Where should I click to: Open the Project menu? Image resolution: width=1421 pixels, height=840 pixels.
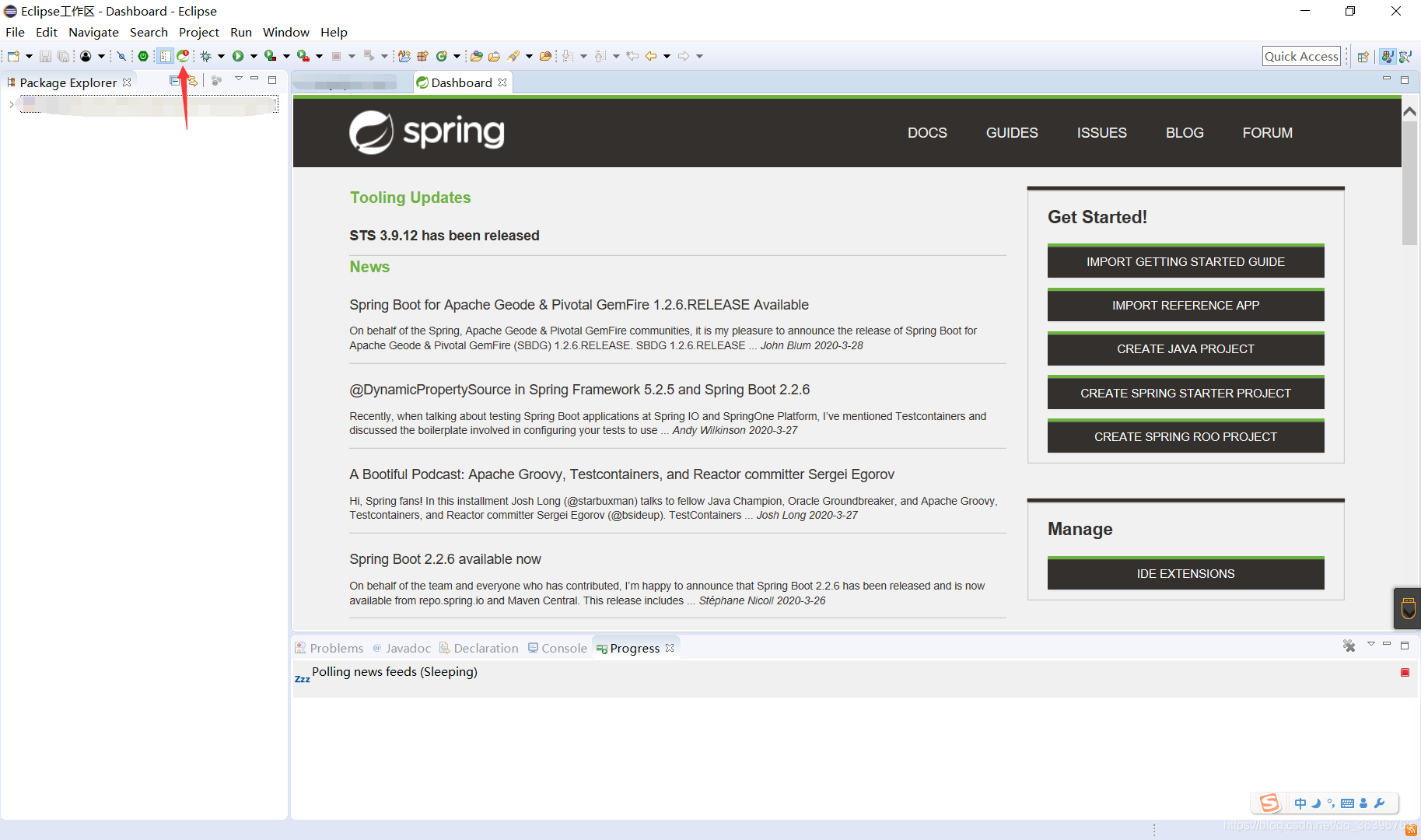(199, 32)
